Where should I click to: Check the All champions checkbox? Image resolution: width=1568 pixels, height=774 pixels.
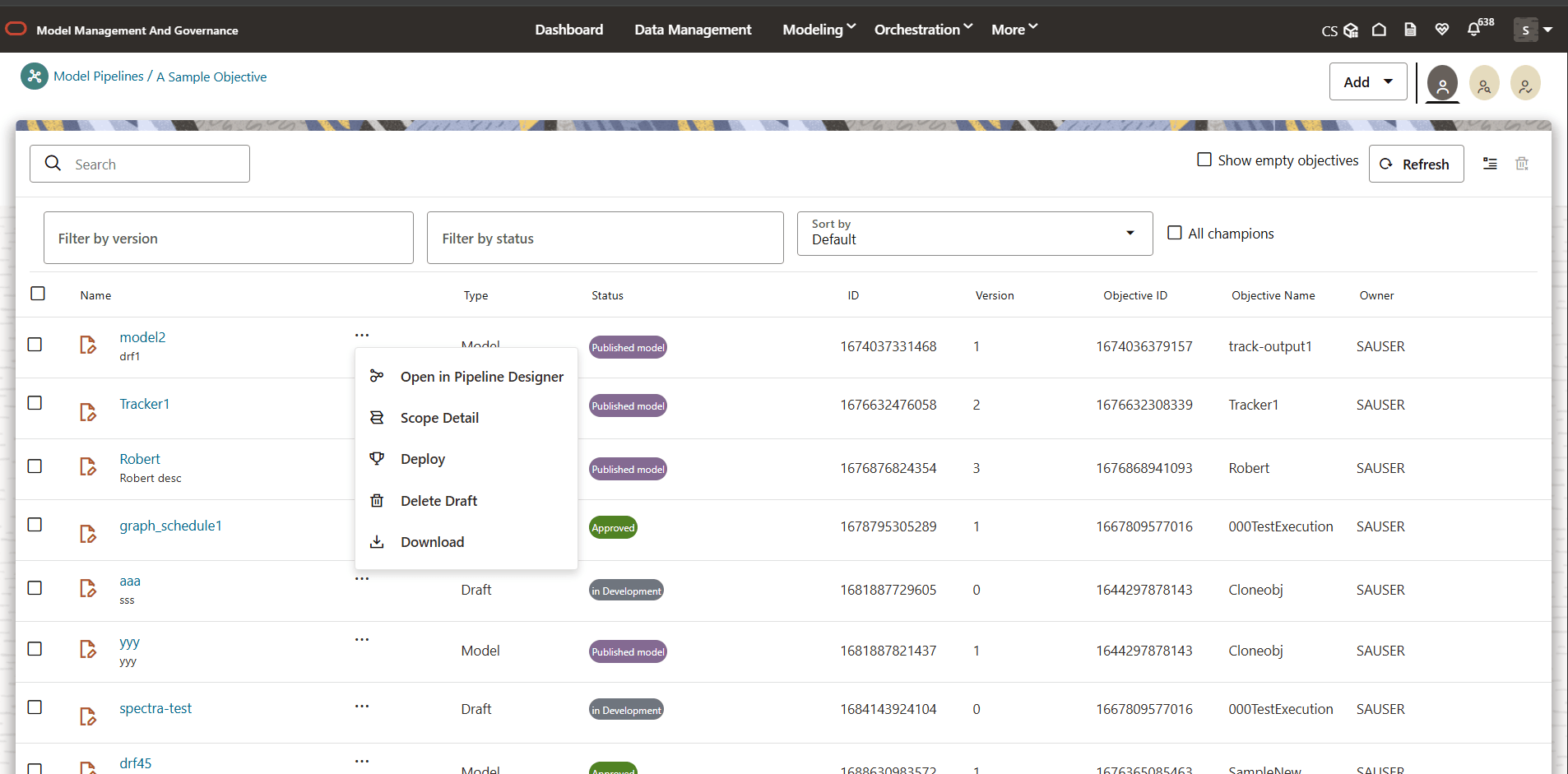(1176, 233)
